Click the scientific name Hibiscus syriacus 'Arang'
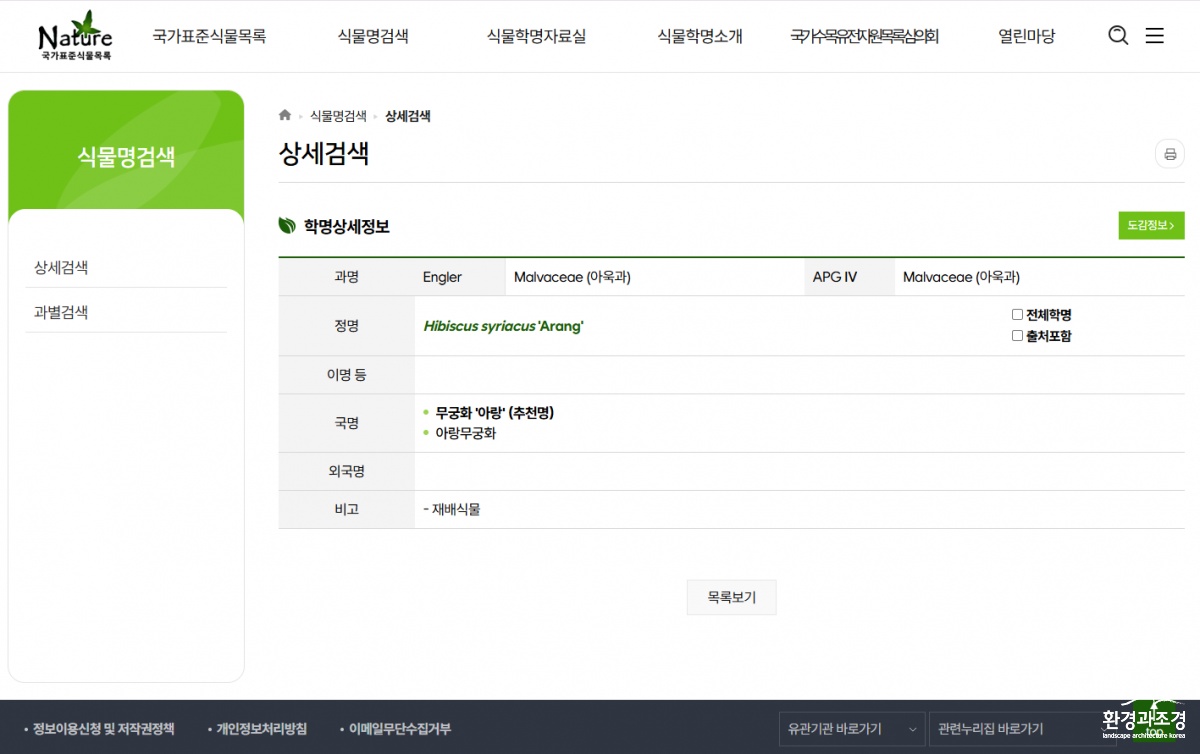 click(x=503, y=326)
